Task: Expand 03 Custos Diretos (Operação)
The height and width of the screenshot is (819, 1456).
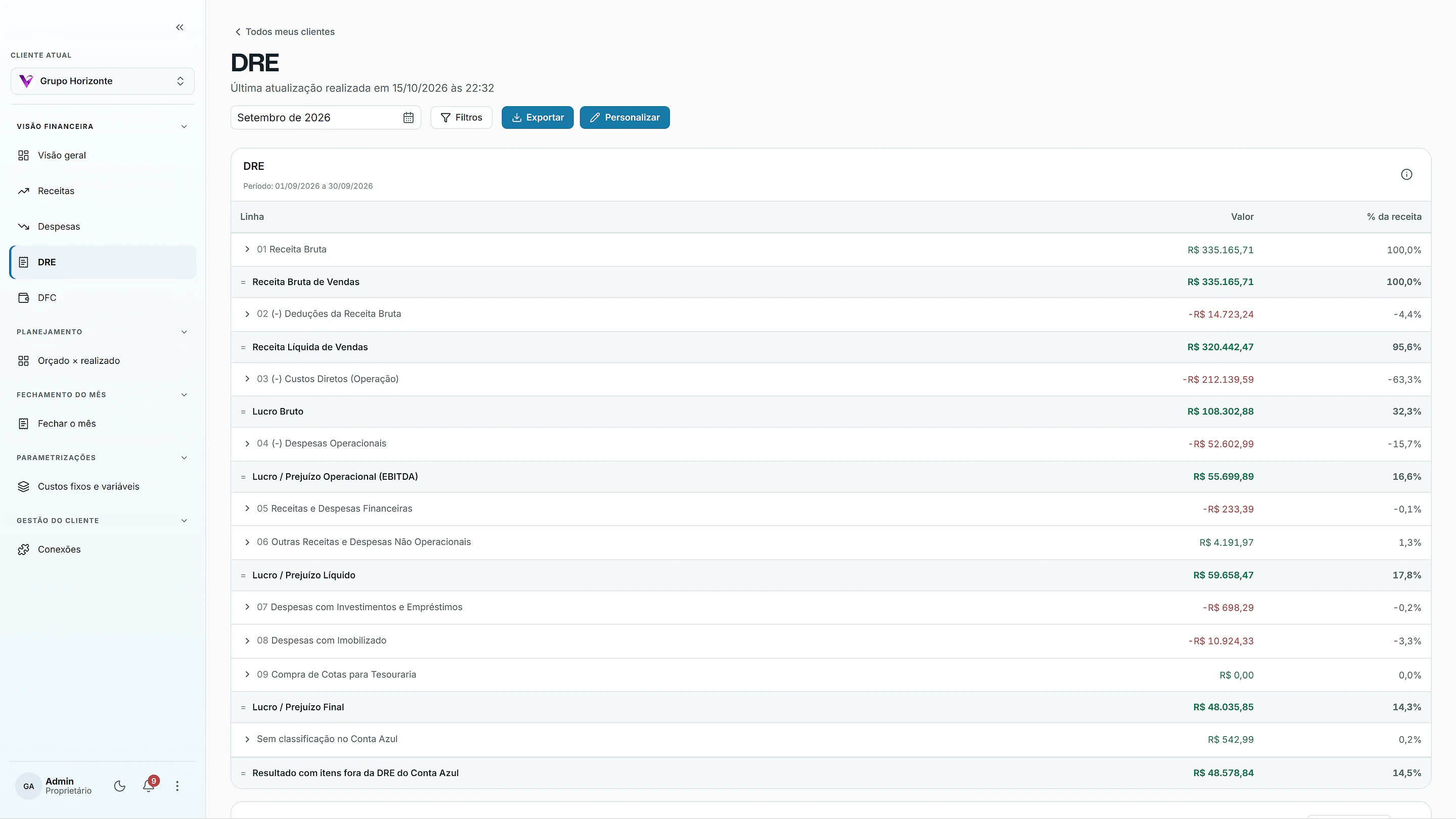Action: 247,379
